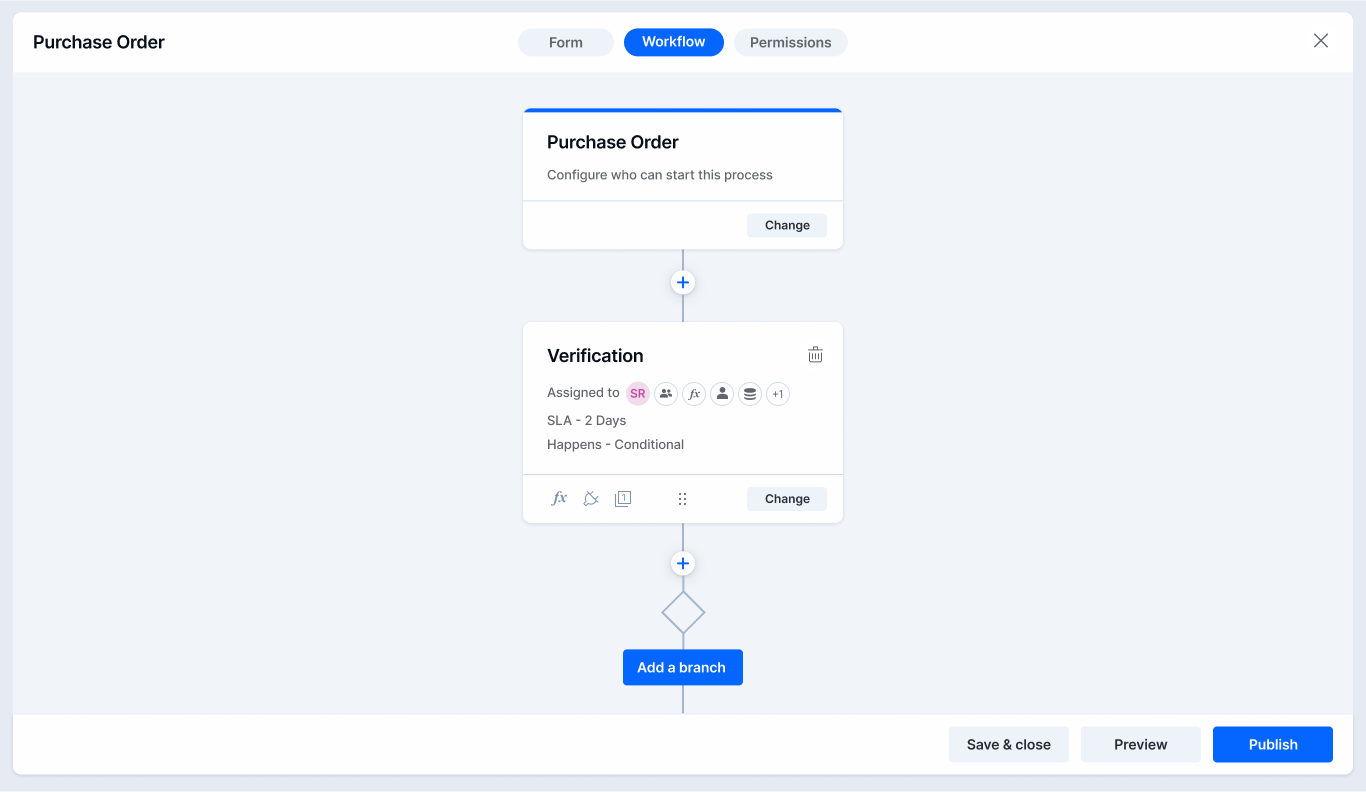Click the database assignee icon
This screenshot has height=792, width=1366.
(x=750, y=394)
